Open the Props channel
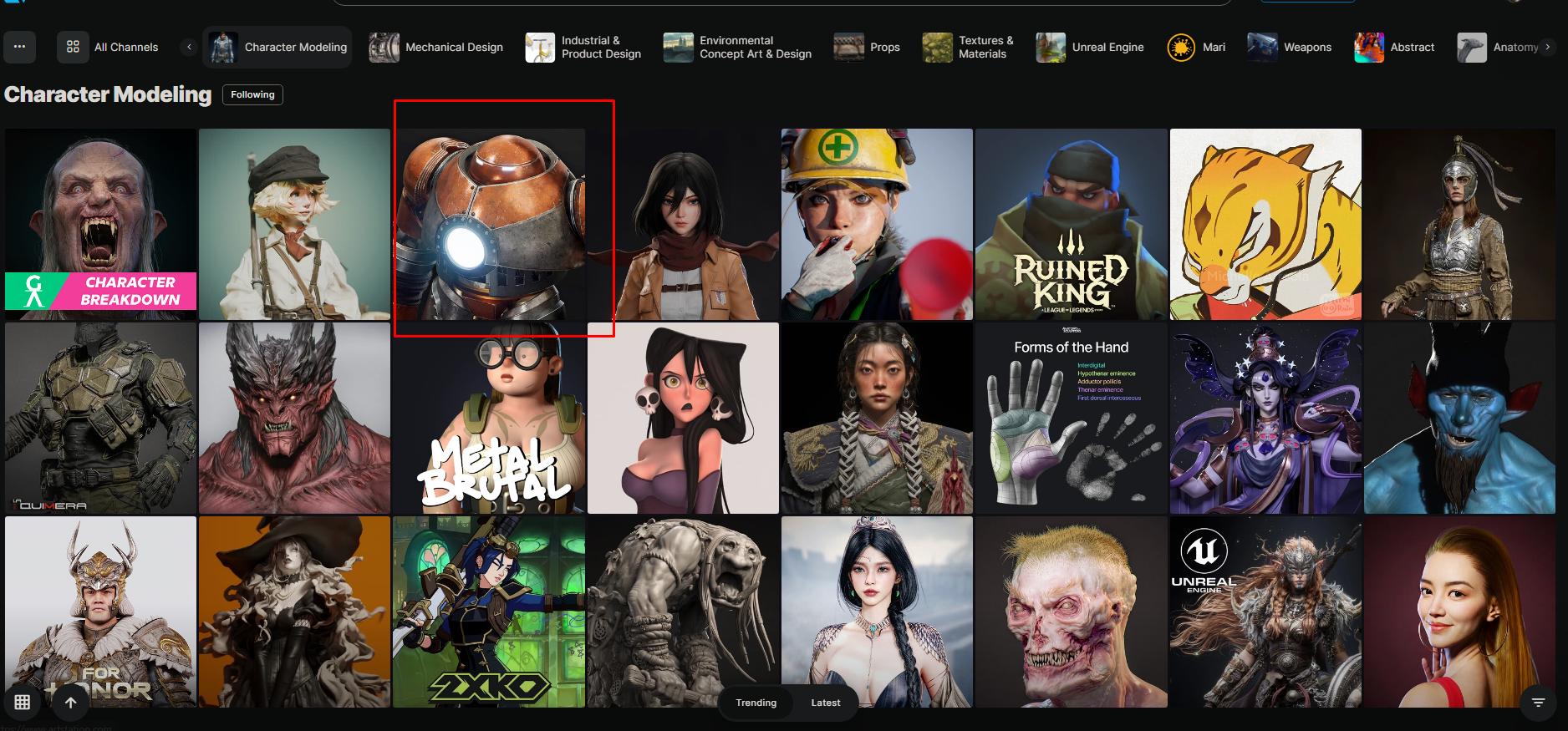This screenshot has width=1568, height=731. pos(867,47)
